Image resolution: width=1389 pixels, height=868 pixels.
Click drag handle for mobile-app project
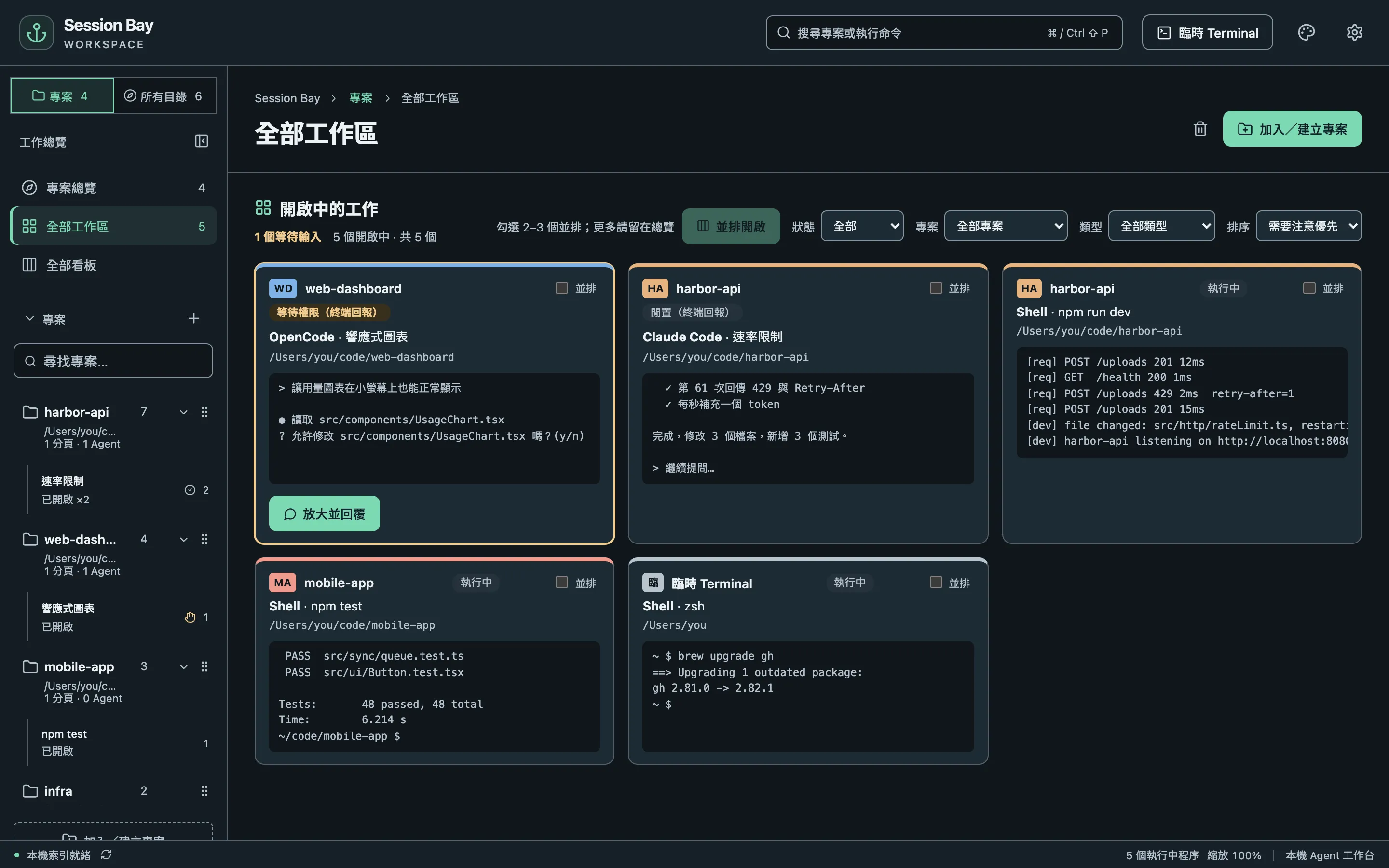[x=204, y=666]
